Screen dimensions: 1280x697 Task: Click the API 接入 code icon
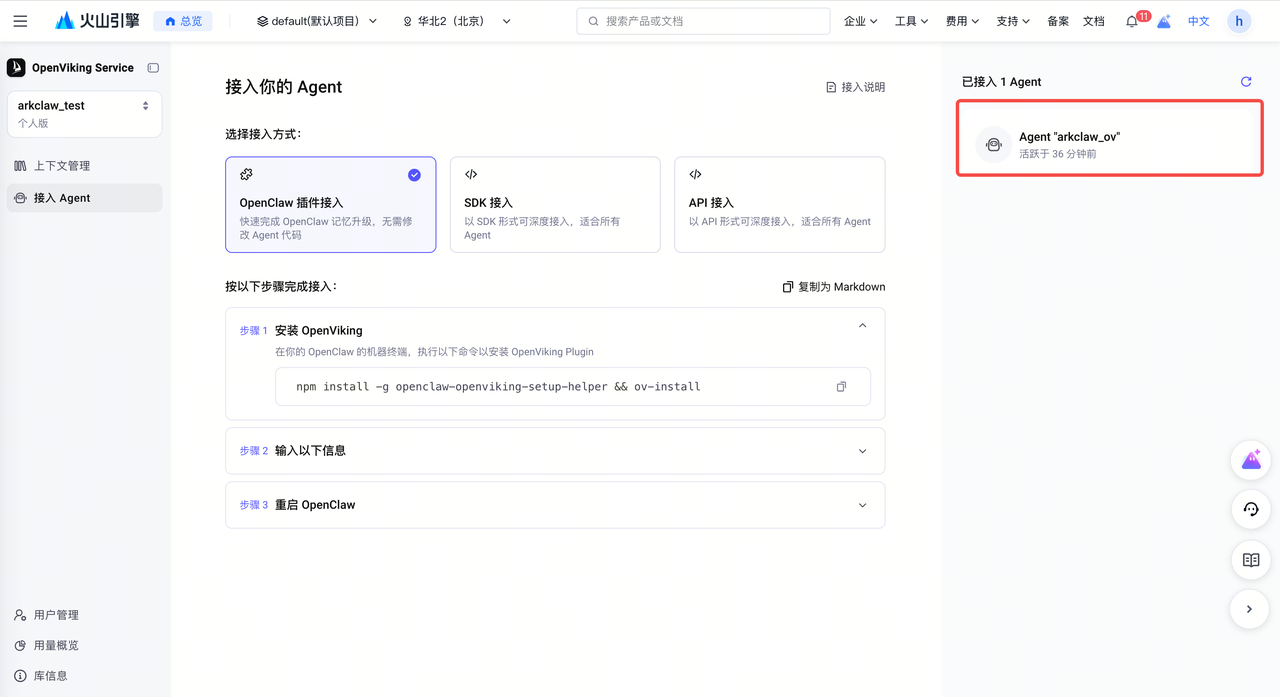695,174
